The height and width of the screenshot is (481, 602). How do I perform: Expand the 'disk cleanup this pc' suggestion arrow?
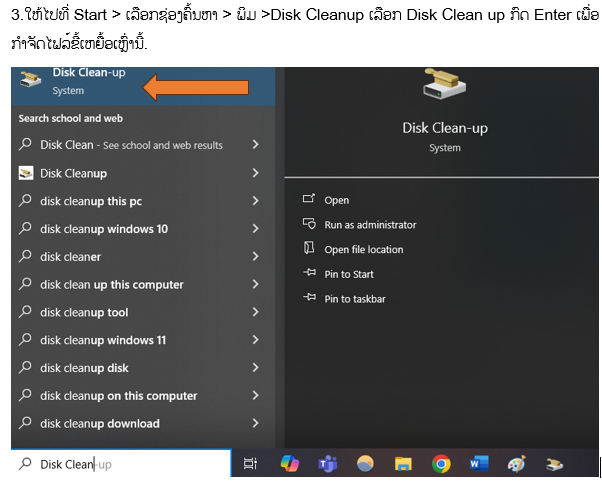click(256, 201)
